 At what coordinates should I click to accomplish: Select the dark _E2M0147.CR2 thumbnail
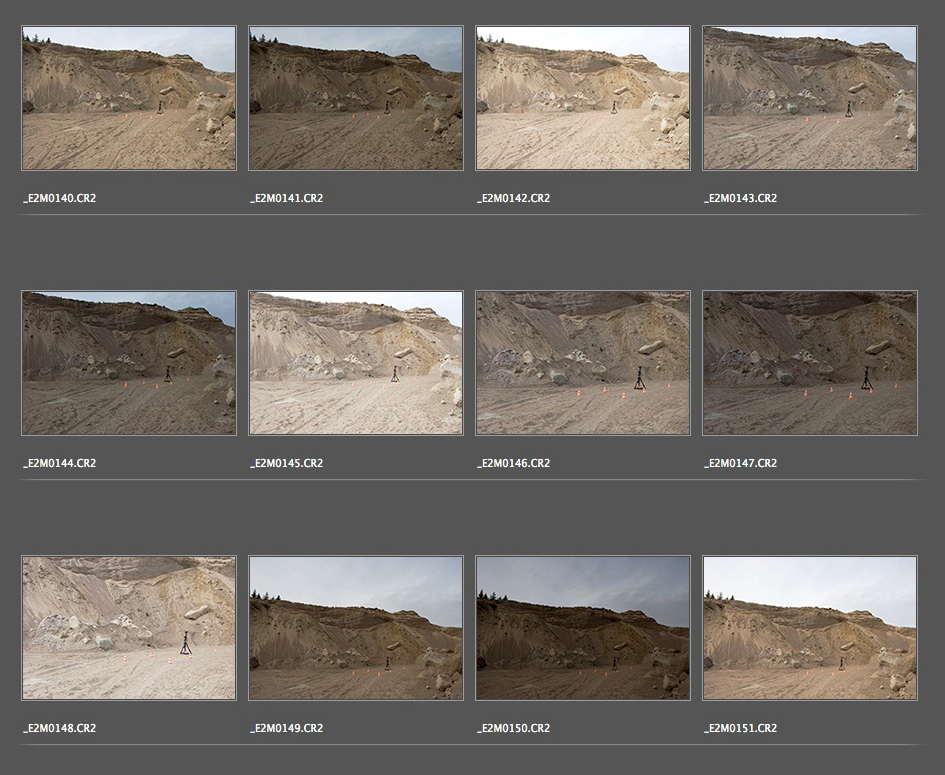(810, 363)
